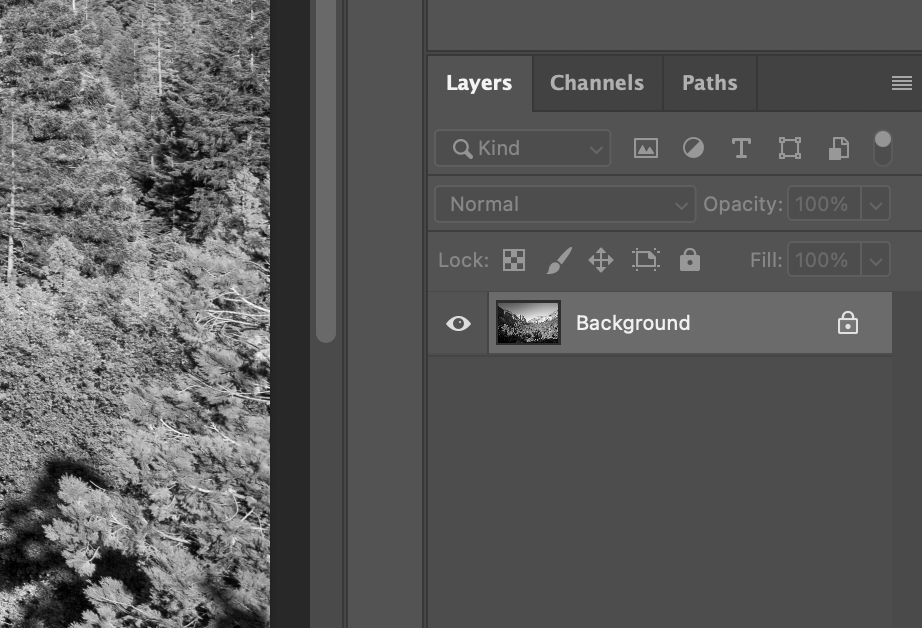Filter for shape layers icon
922x628 pixels.
tap(790, 148)
